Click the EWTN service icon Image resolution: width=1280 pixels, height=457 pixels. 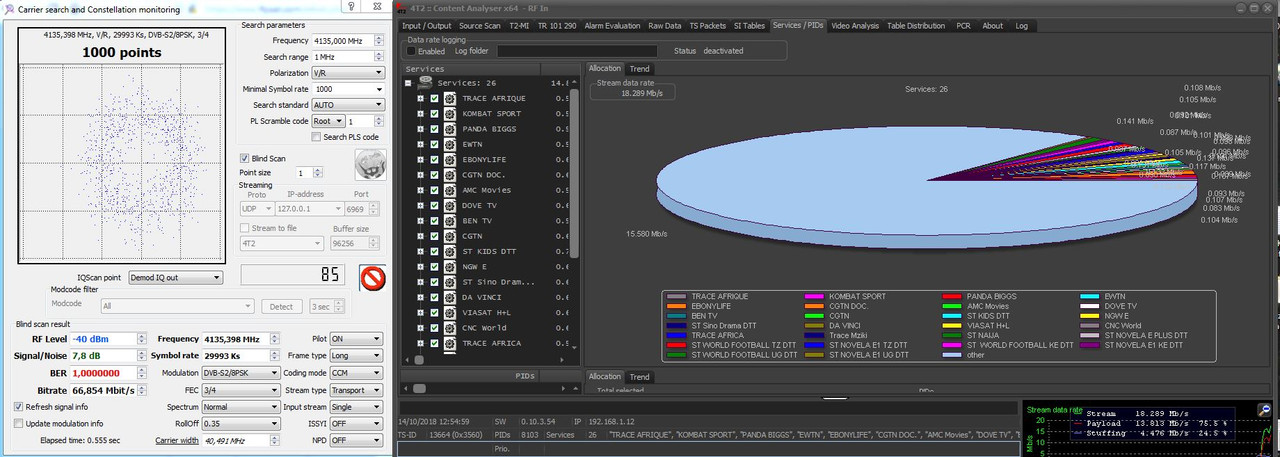click(450, 144)
